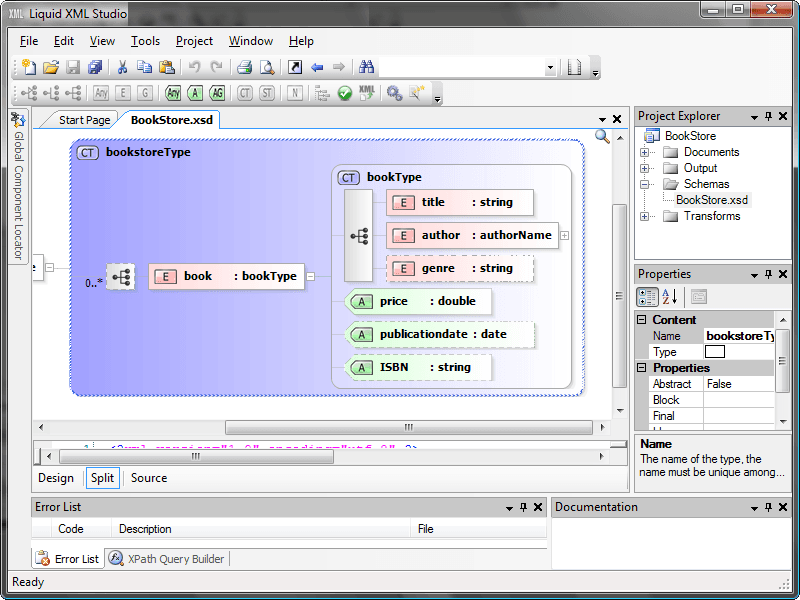Switch Properties to Alphabetical sort
The width and height of the screenshot is (800, 600).
pyautogui.click(x=669, y=297)
